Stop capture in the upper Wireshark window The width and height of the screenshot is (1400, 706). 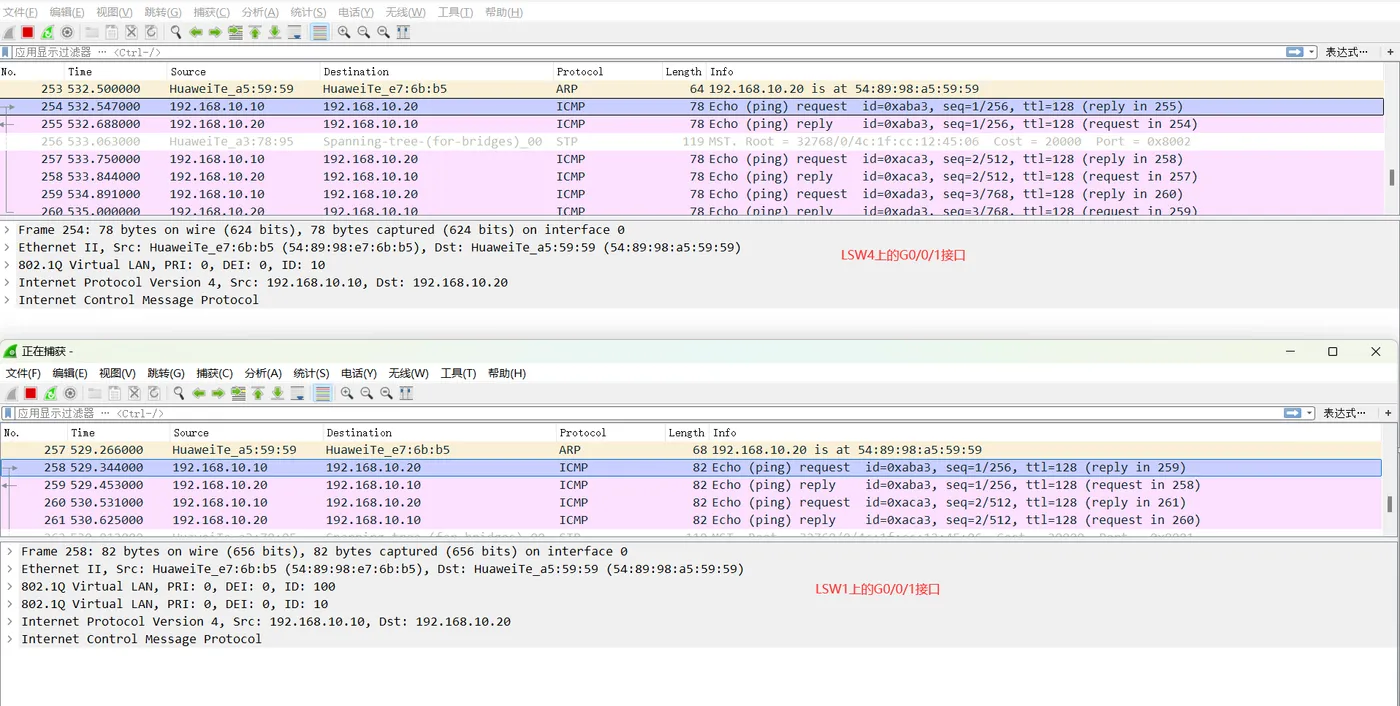[x=28, y=32]
